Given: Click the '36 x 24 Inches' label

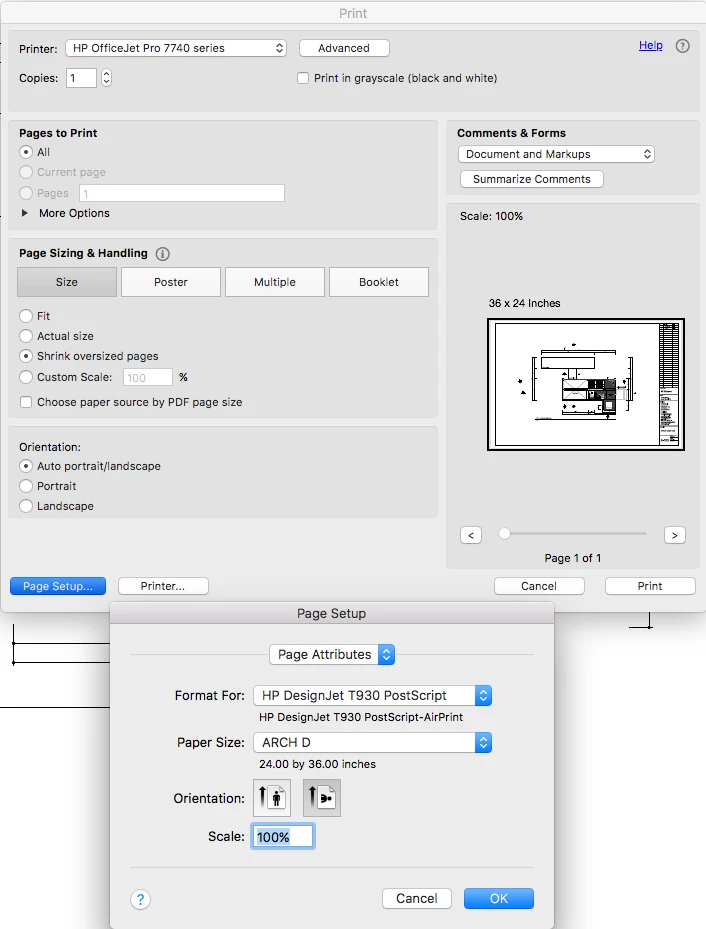Looking at the screenshot, I should 524,303.
